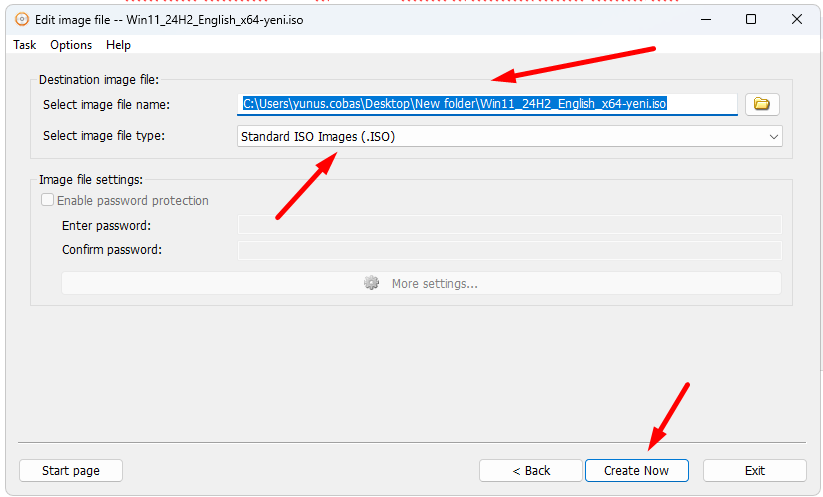Open the Help menu

(118, 45)
